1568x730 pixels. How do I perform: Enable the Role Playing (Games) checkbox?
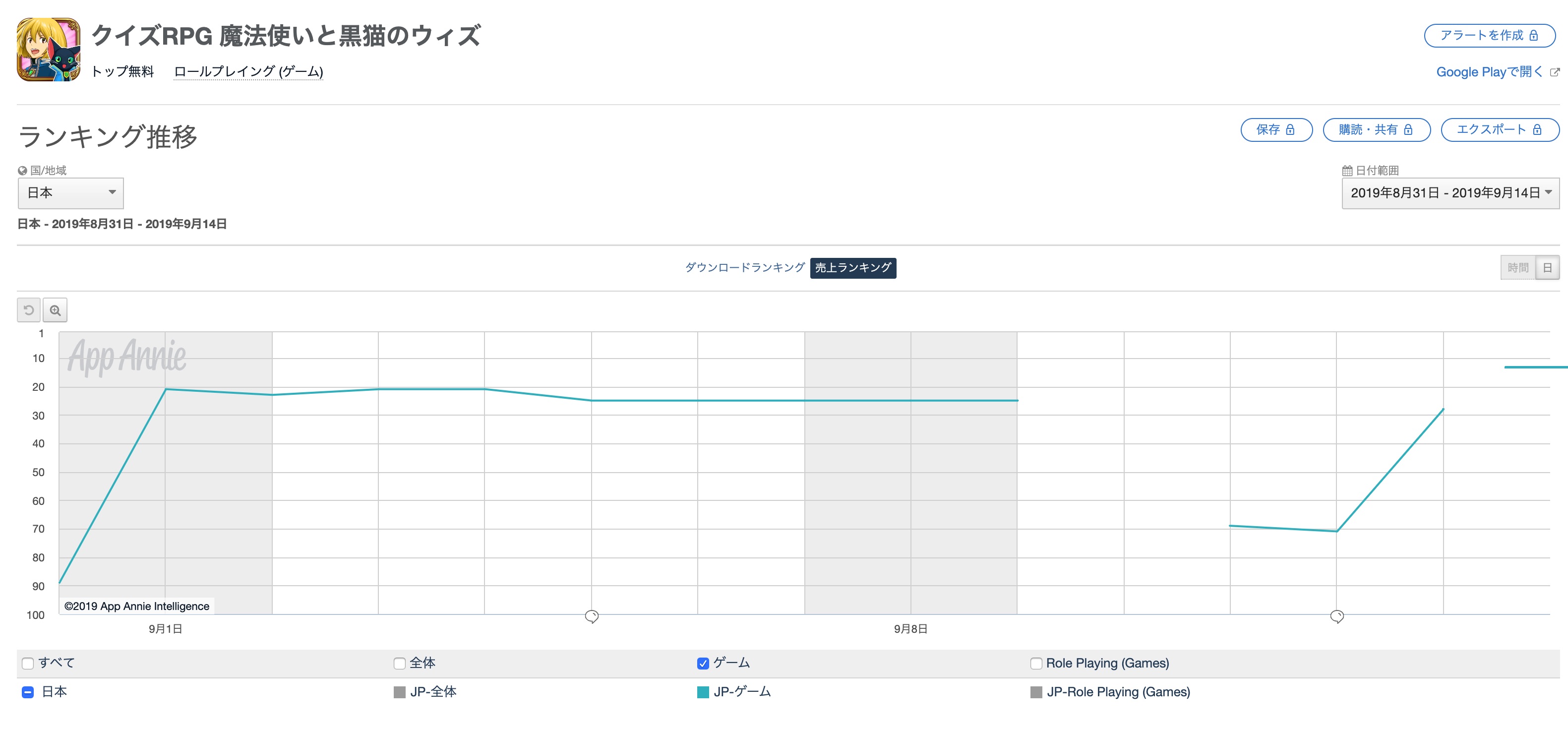coord(1036,664)
